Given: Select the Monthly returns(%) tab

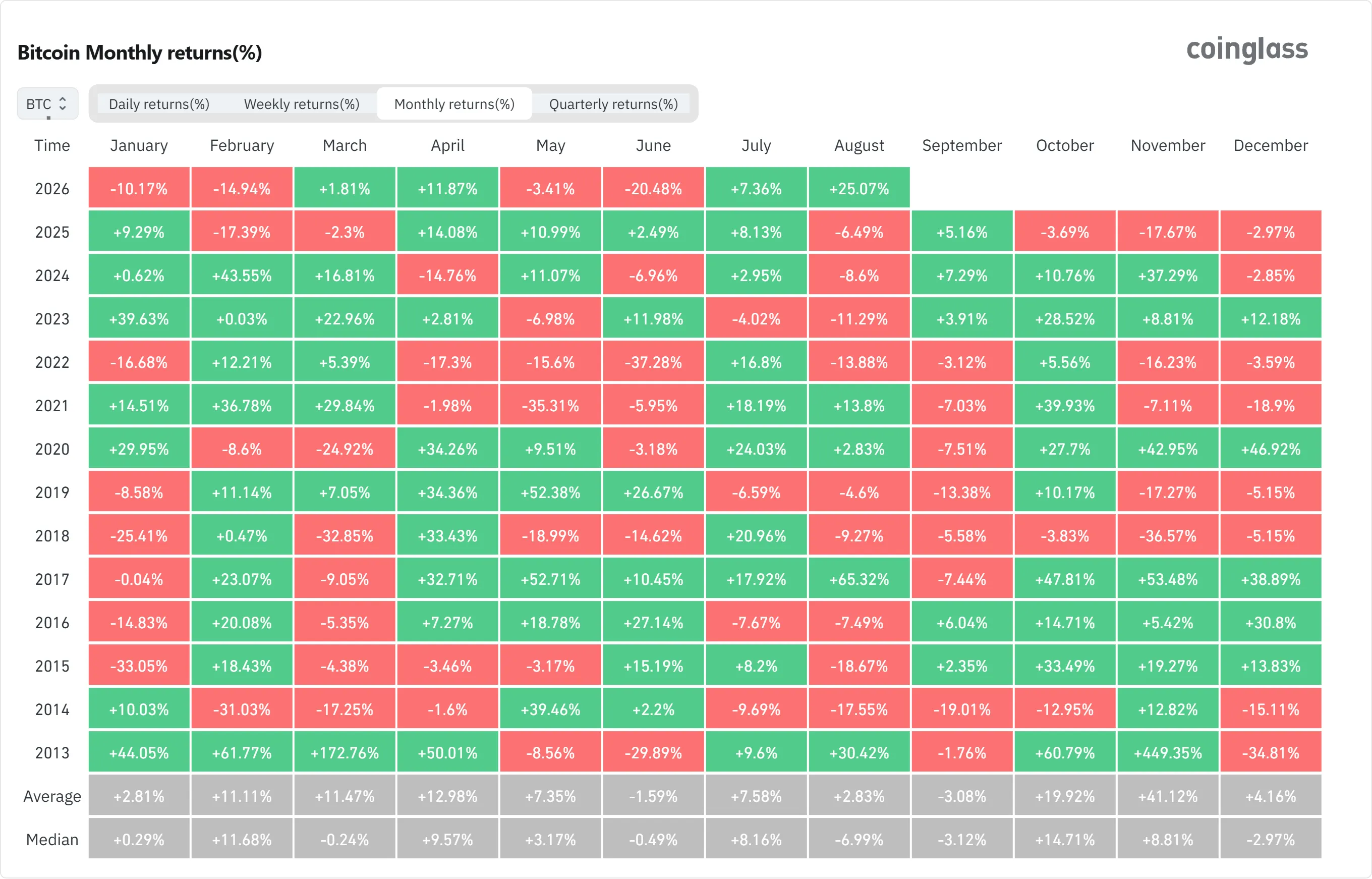Looking at the screenshot, I should click(454, 104).
